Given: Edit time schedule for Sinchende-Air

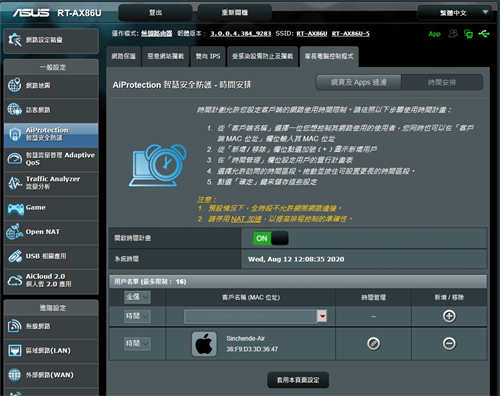Looking at the screenshot, I should pos(373,344).
